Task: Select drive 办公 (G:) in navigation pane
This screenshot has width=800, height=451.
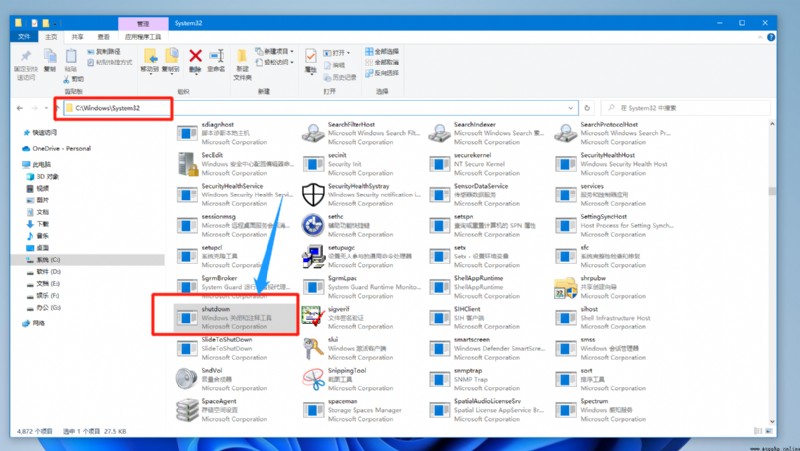Action: click(x=48, y=308)
